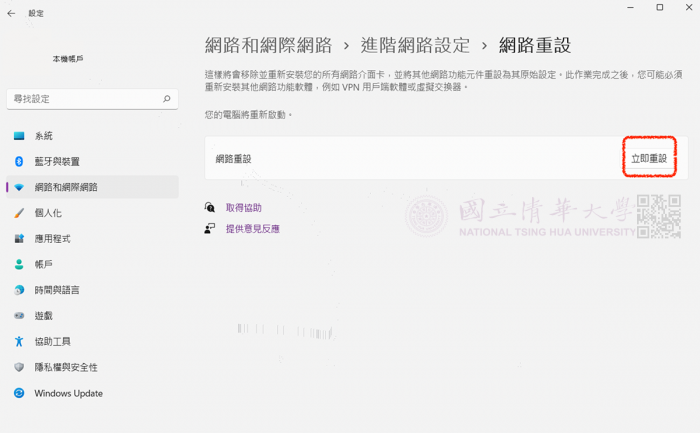The image size is (700, 433).
Task: Navigate to 網路和網際網路 breadcrumb
Action: (x=268, y=45)
